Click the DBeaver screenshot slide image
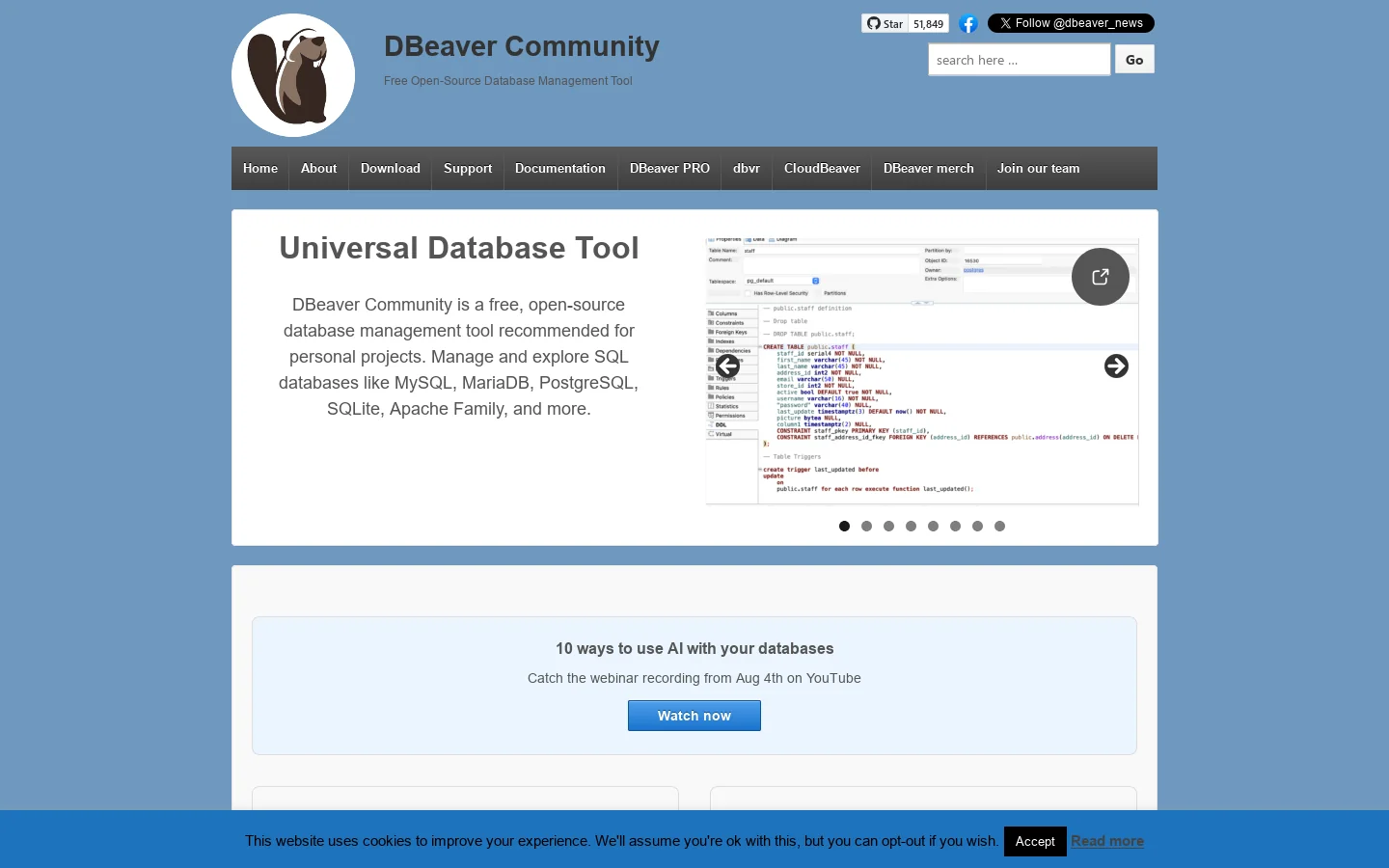 (x=922, y=371)
